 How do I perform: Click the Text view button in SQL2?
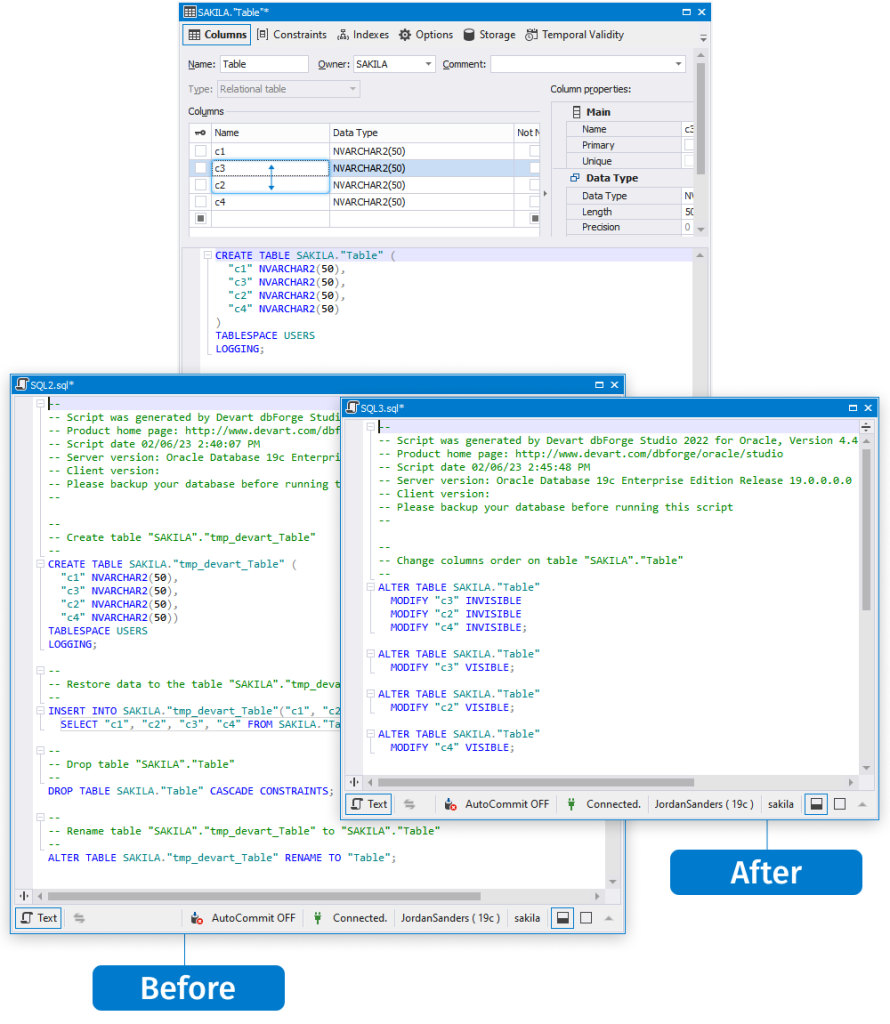pyautogui.click(x=39, y=918)
